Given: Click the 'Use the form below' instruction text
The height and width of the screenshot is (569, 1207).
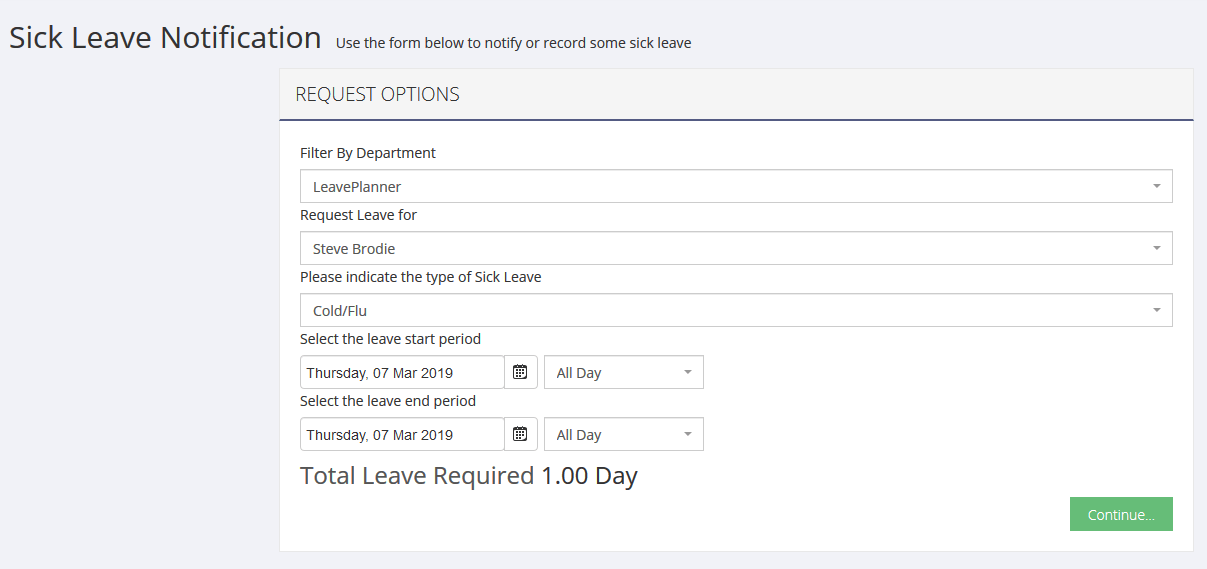Looking at the screenshot, I should click(x=513, y=43).
